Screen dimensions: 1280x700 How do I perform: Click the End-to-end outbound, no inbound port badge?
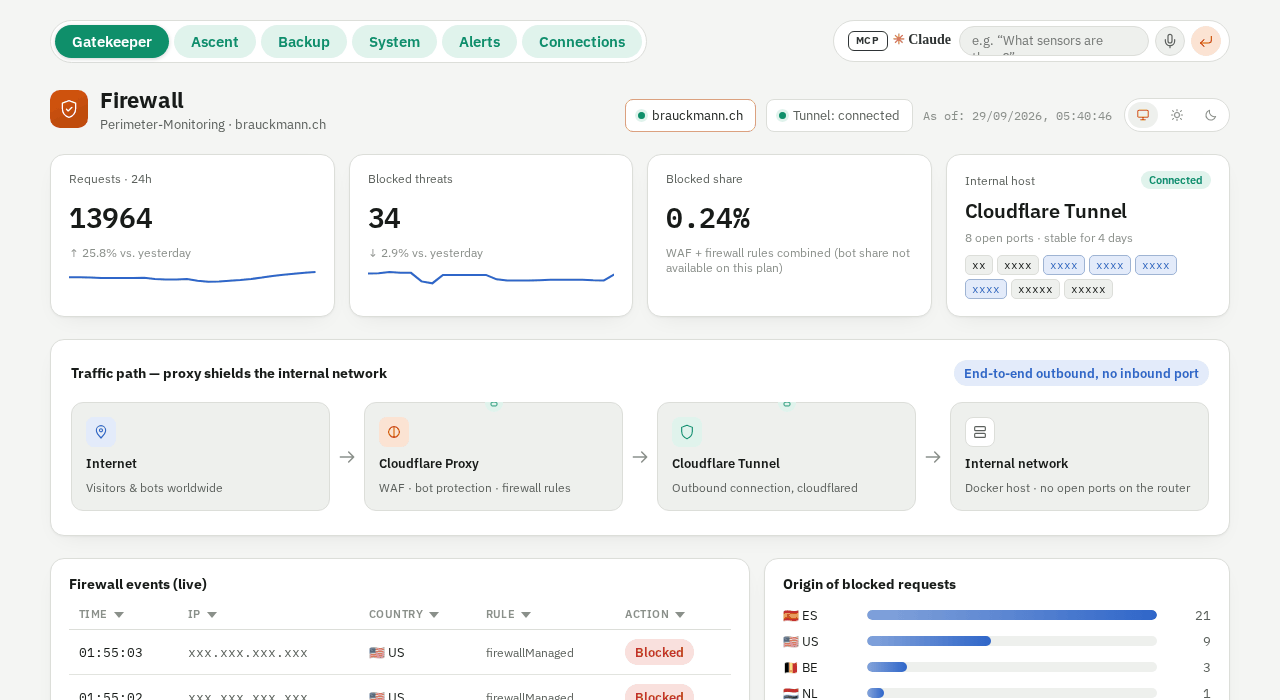click(1081, 373)
